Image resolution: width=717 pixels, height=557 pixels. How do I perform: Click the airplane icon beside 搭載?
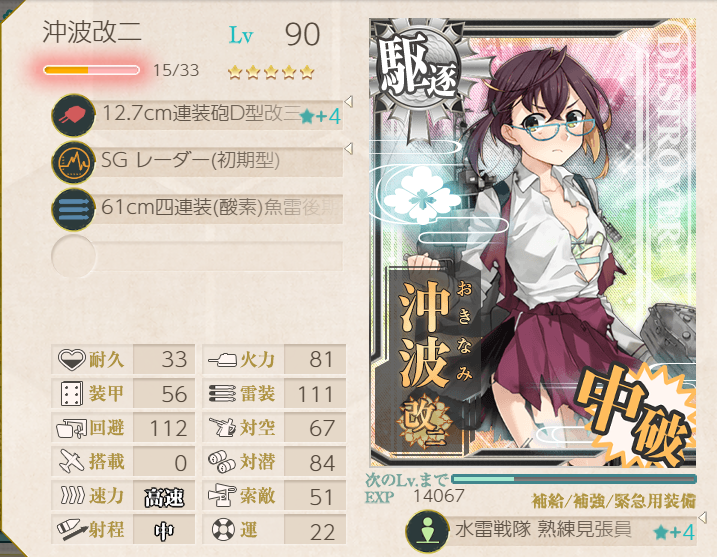click(x=72, y=461)
